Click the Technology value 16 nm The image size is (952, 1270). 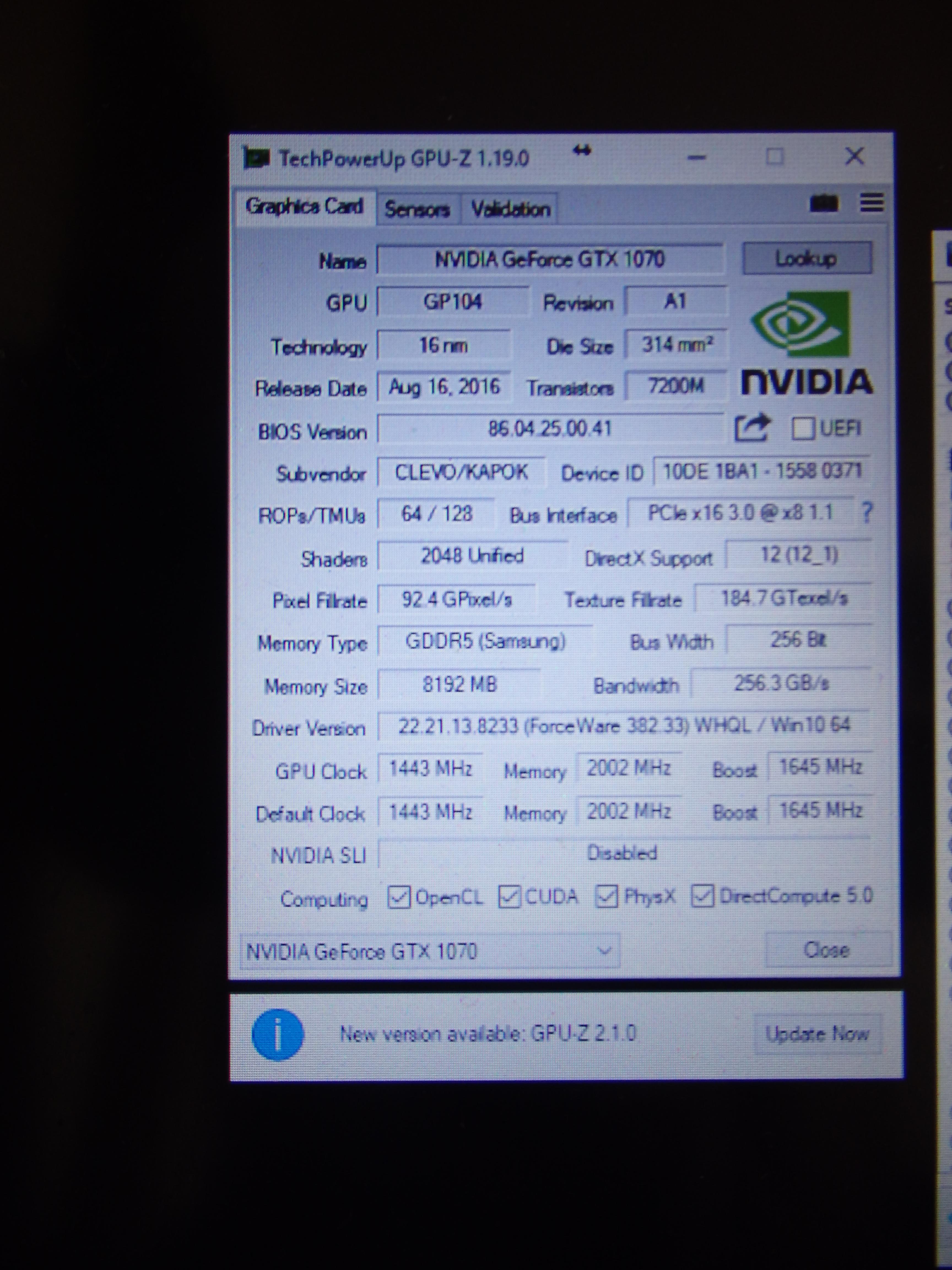tap(443, 345)
